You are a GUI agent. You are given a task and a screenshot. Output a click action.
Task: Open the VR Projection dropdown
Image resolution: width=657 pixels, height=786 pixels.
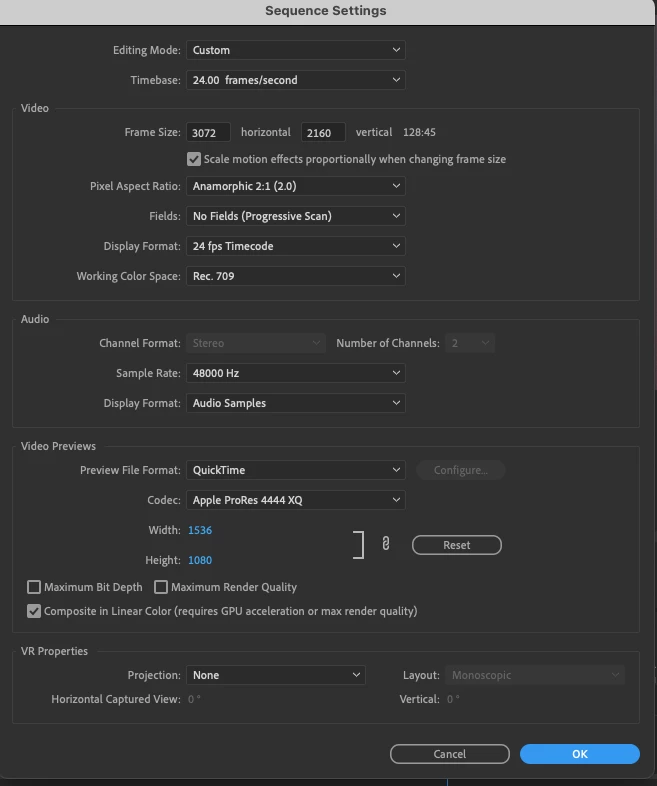(276, 675)
